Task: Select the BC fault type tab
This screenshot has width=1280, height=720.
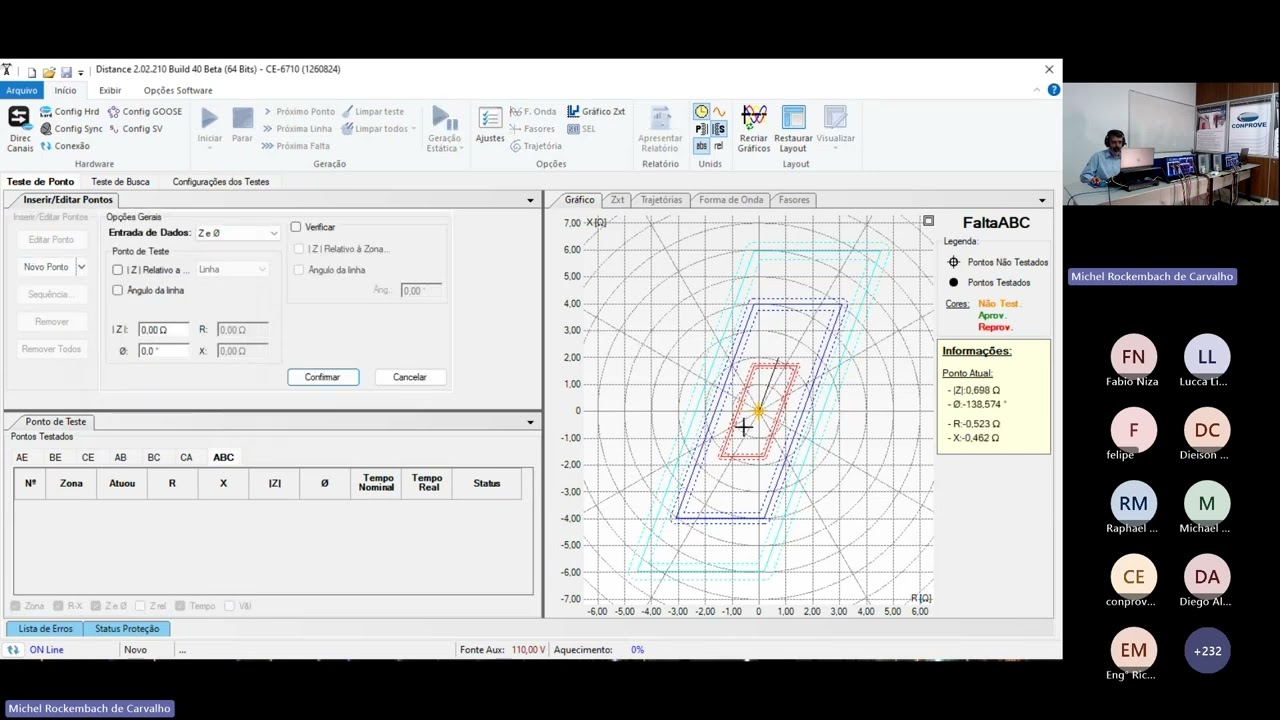Action: (x=154, y=458)
